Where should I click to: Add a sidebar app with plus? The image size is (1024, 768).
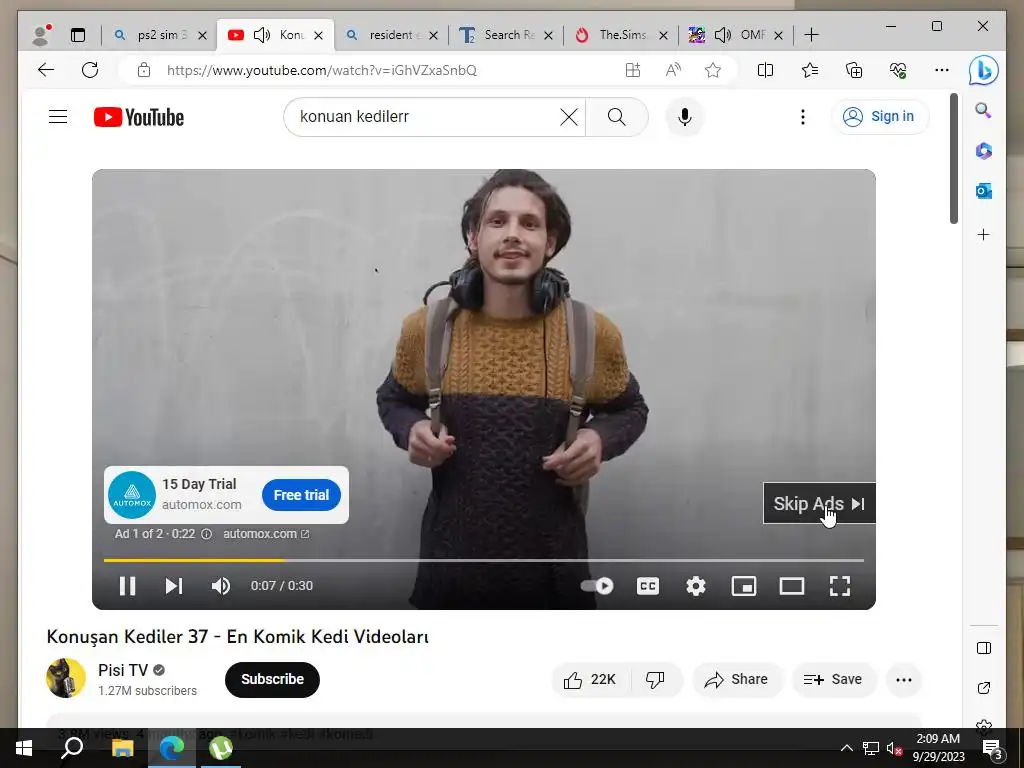(x=984, y=234)
